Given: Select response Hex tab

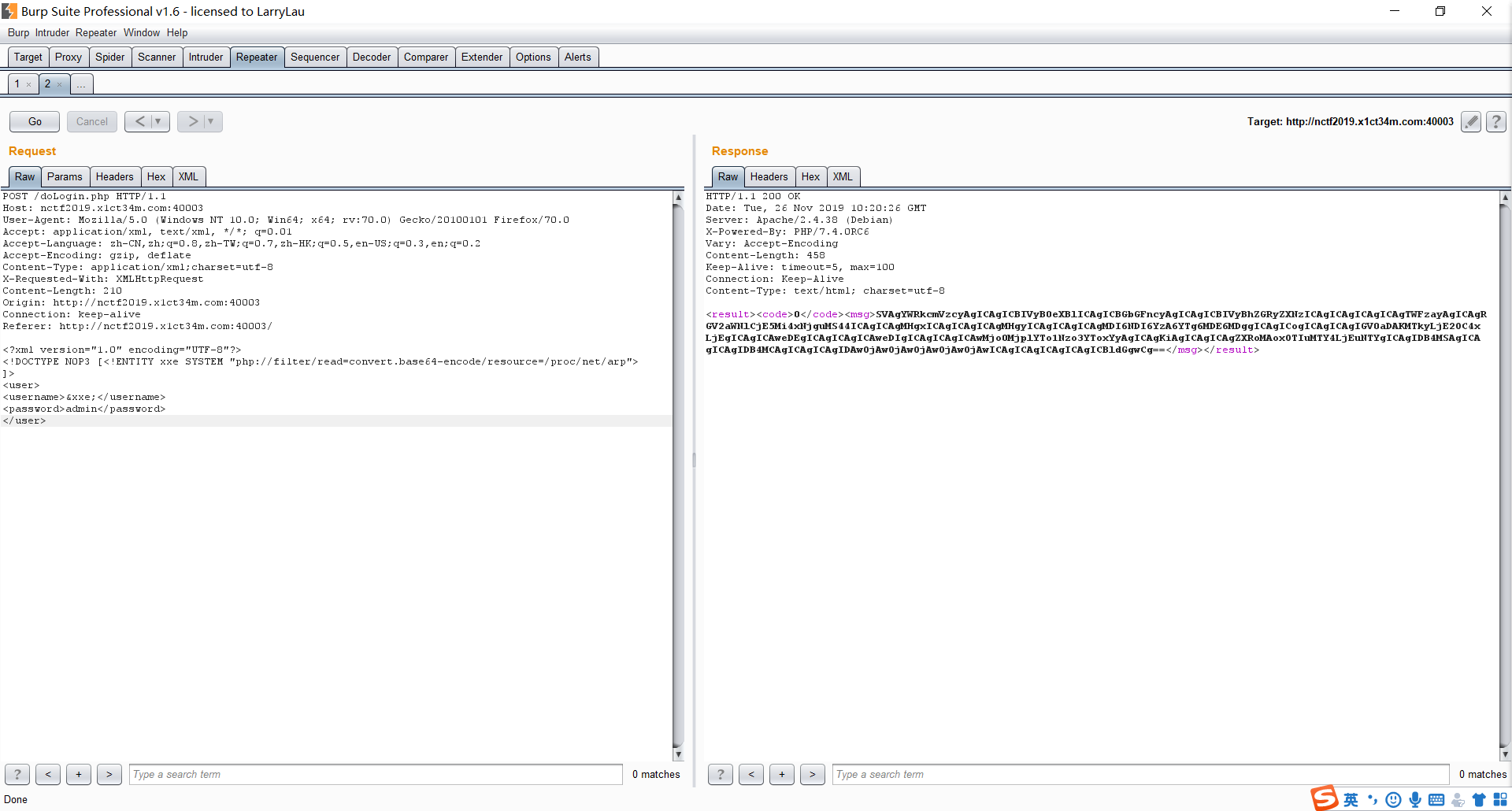Looking at the screenshot, I should [x=810, y=176].
